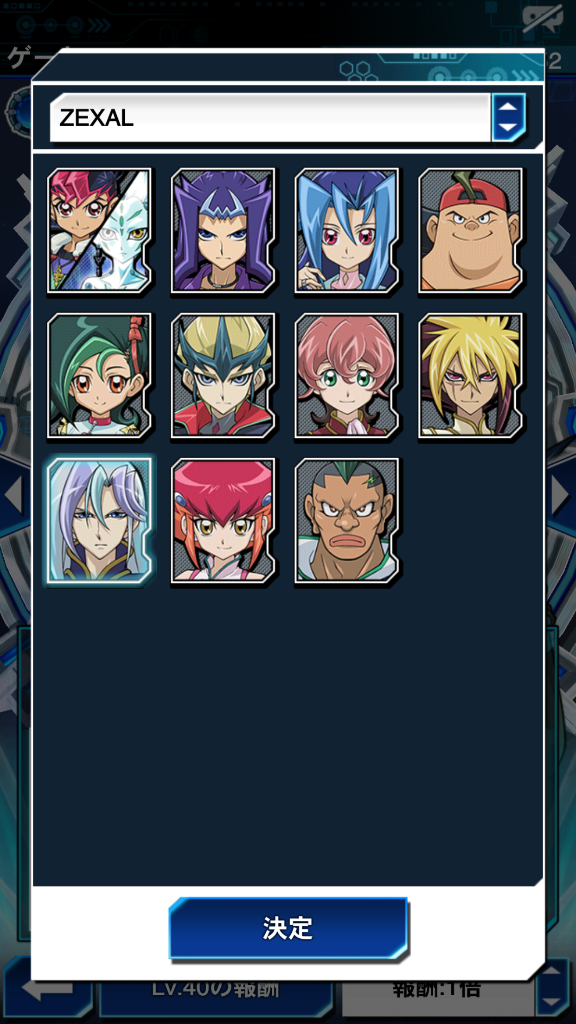
Task: Select the character wearing a red backwards cap
Action: (470, 230)
